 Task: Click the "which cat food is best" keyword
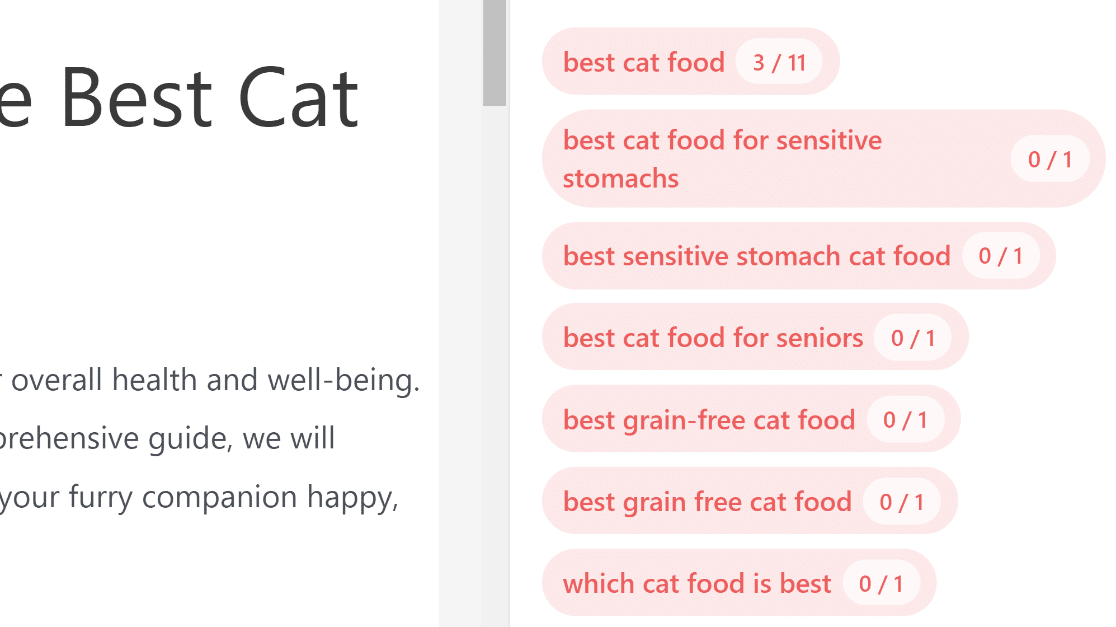point(696,584)
